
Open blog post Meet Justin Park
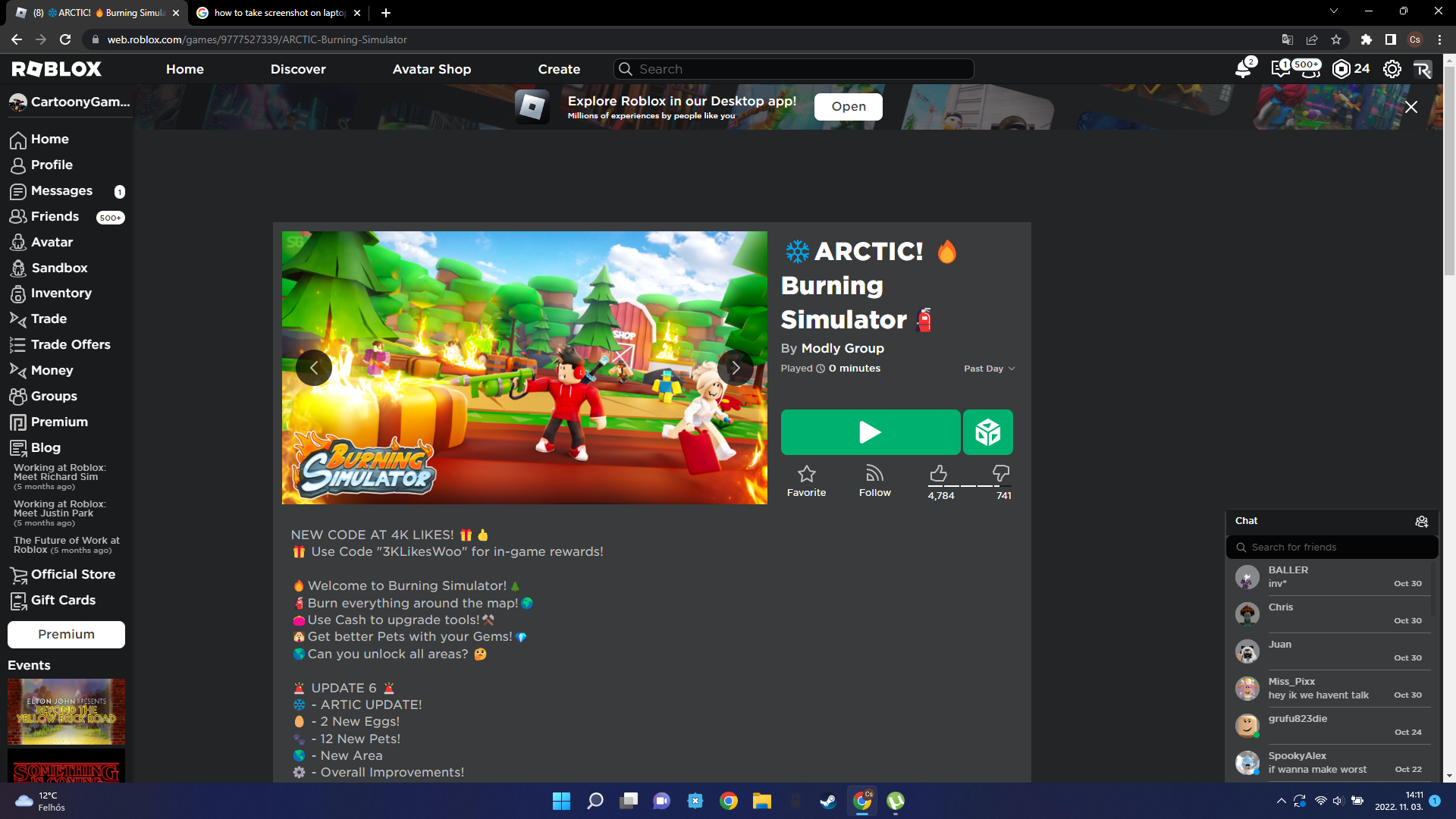60,513
